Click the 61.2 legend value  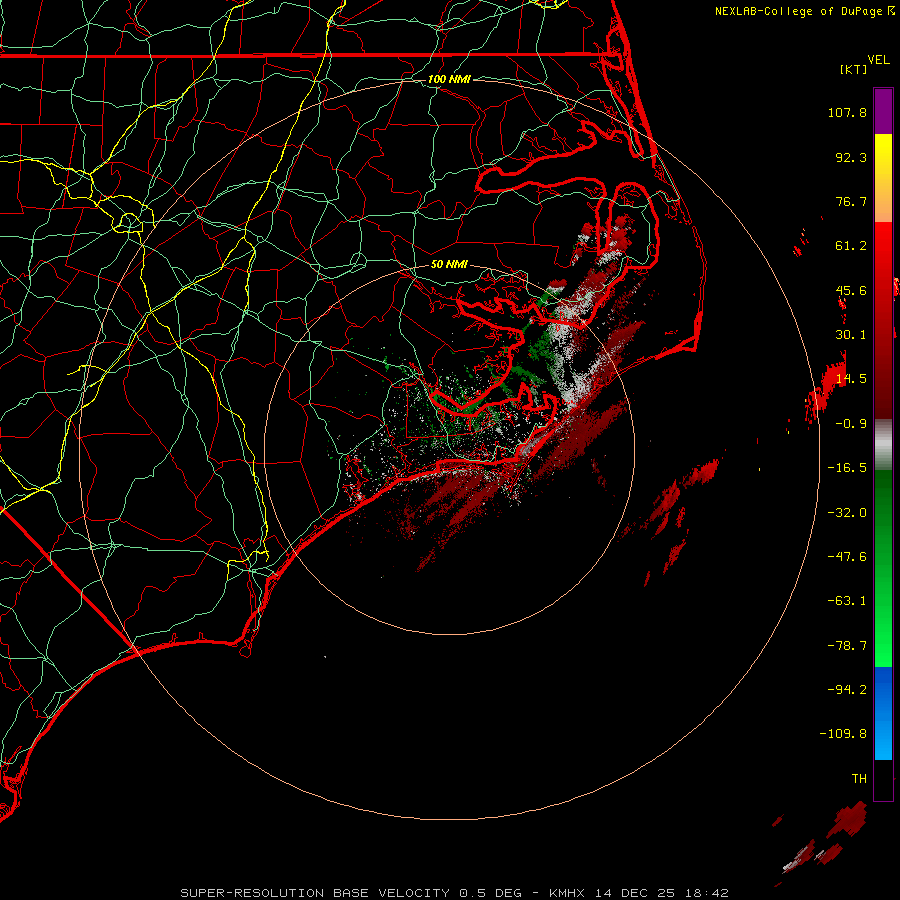point(851,246)
